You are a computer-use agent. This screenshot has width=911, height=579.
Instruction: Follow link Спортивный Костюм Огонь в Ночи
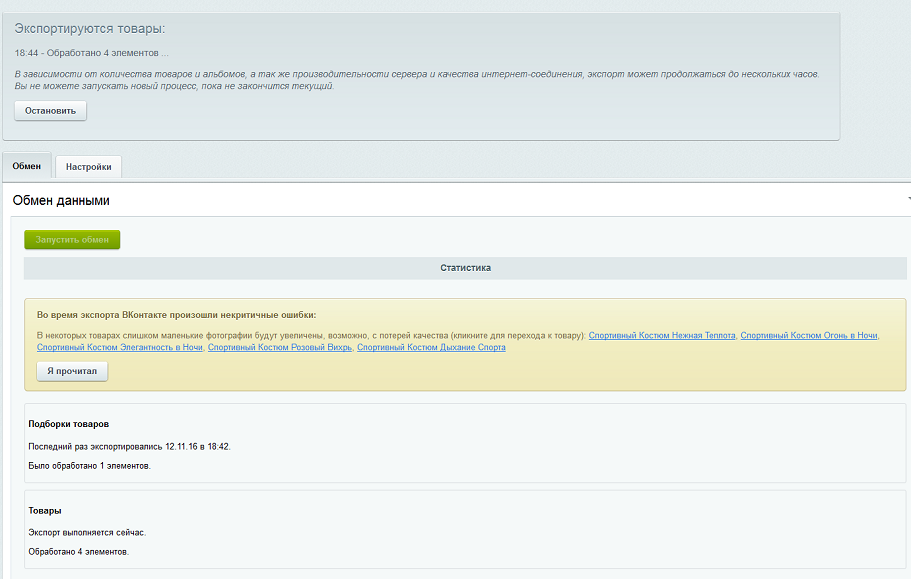click(x=808, y=335)
